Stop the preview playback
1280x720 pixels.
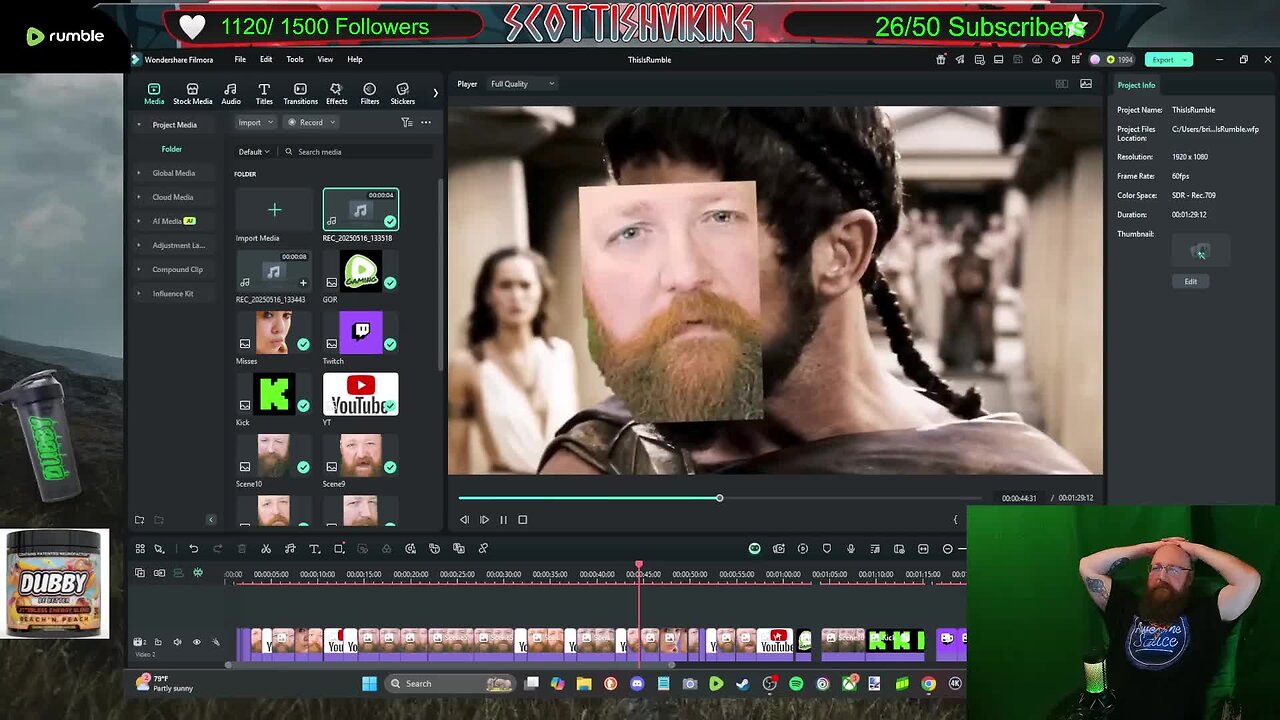click(522, 520)
